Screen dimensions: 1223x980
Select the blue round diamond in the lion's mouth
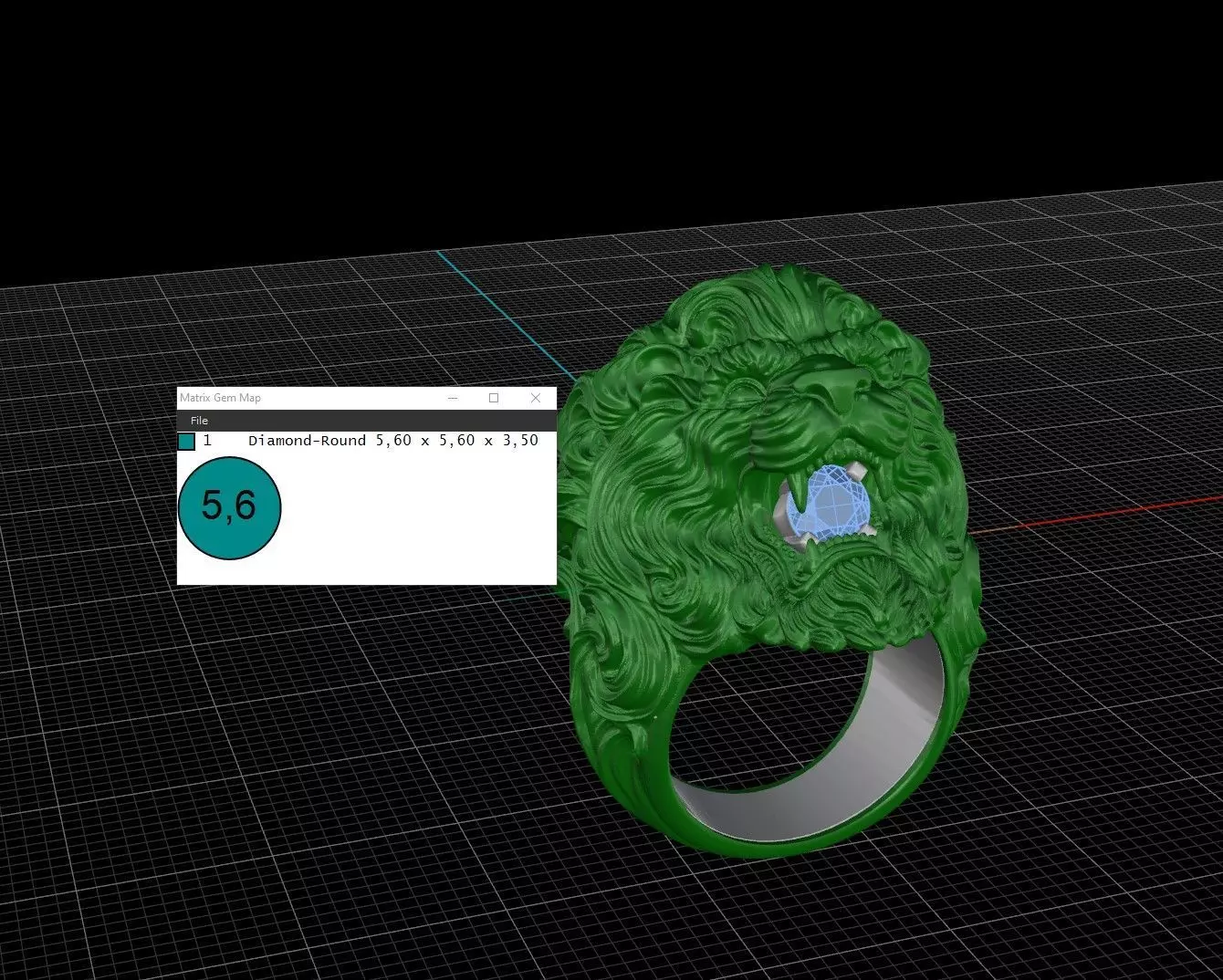[830, 505]
